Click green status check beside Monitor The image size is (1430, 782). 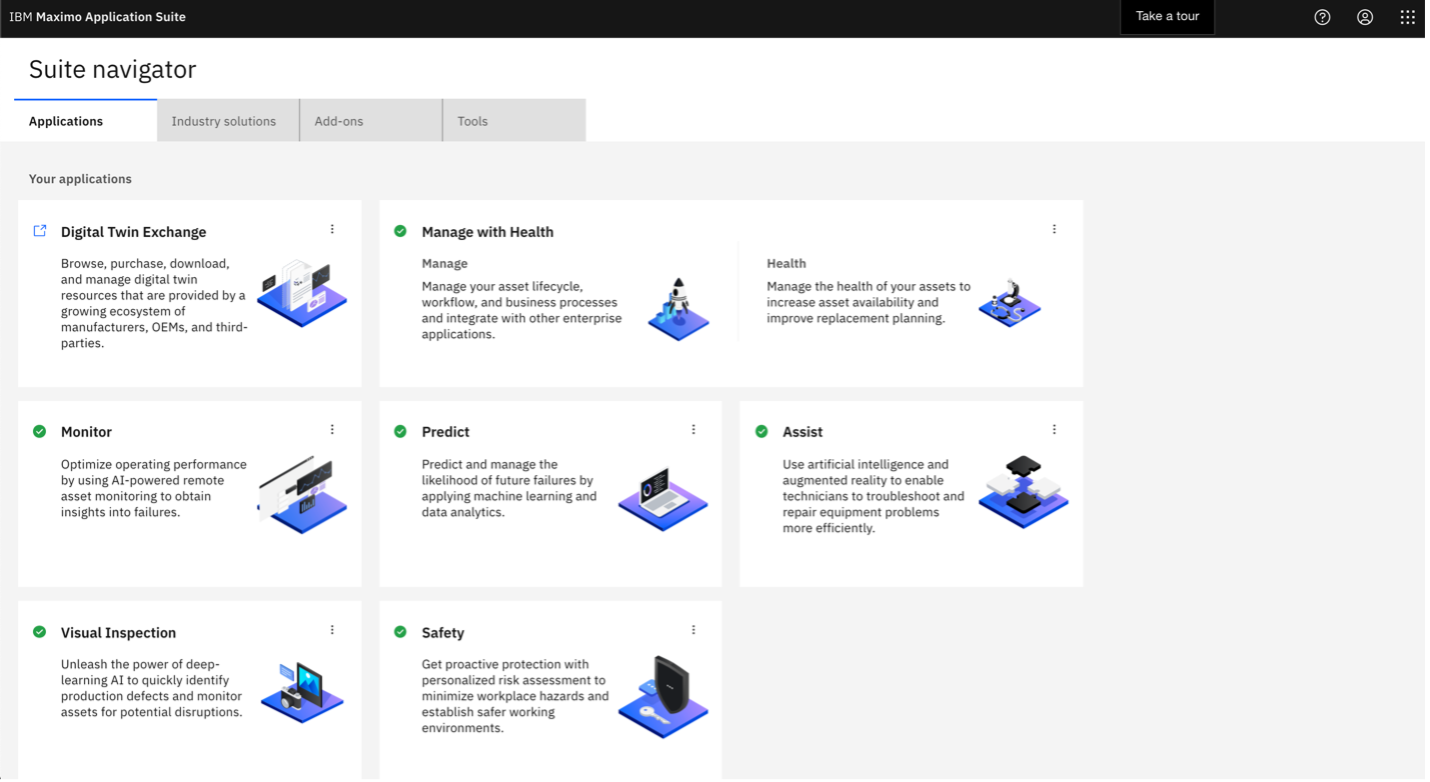(40, 432)
